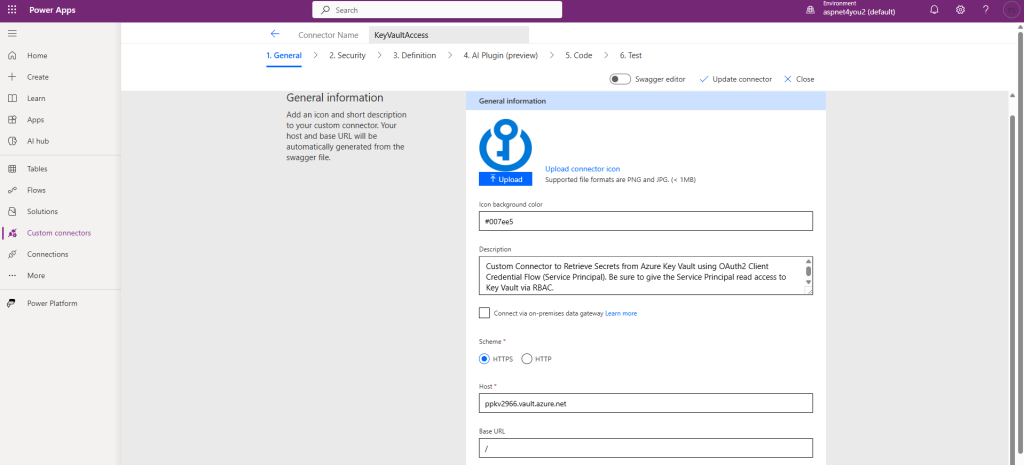
Task: Open the 3. Definition step
Action: (x=415, y=56)
